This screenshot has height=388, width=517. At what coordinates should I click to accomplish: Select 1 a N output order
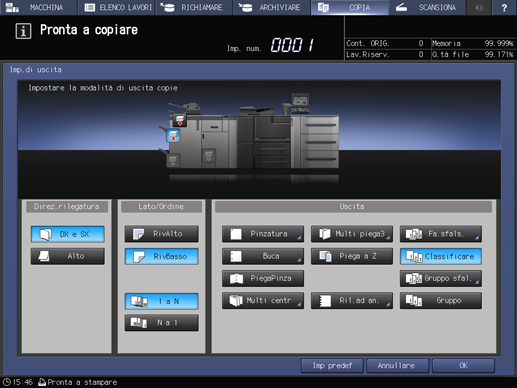(162, 301)
